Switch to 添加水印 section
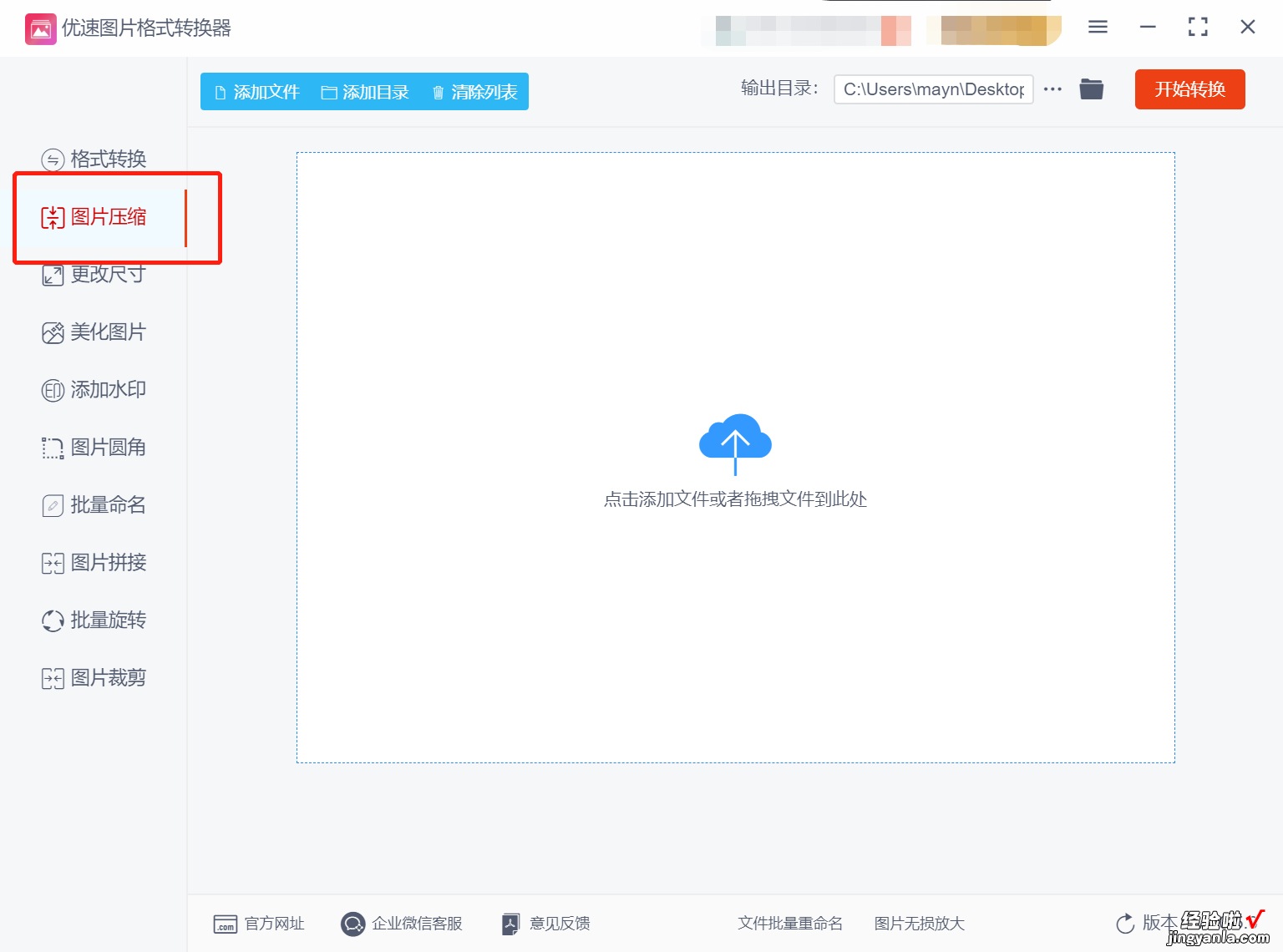 109,390
